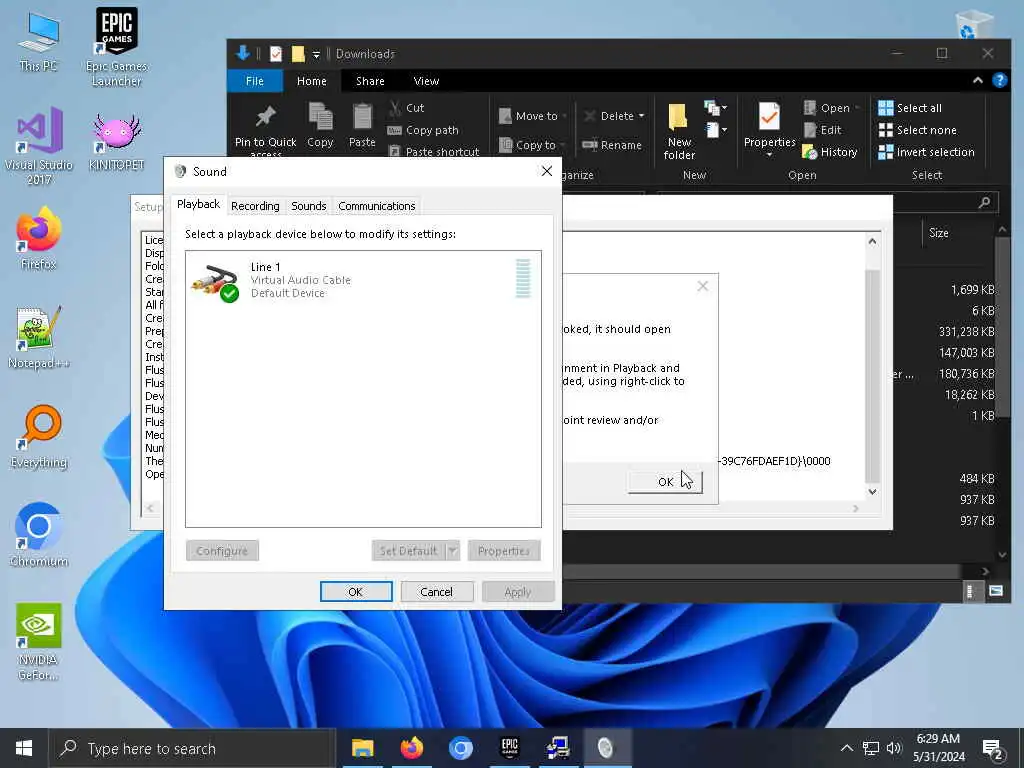Expand the Delete dropdown arrow
This screenshot has width=1024, height=768.
click(x=641, y=116)
